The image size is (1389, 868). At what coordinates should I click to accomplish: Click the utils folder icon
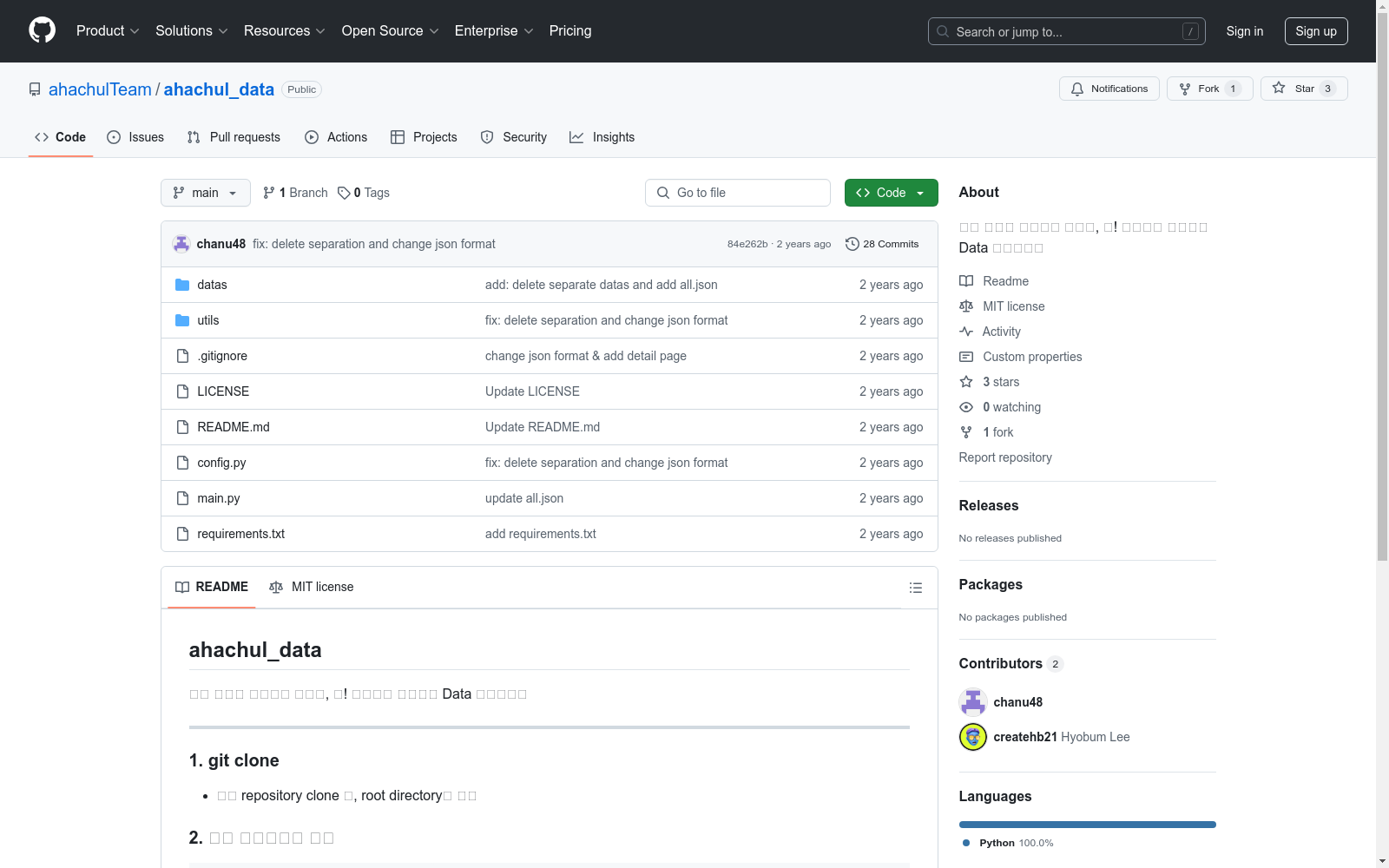pyautogui.click(x=182, y=320)
